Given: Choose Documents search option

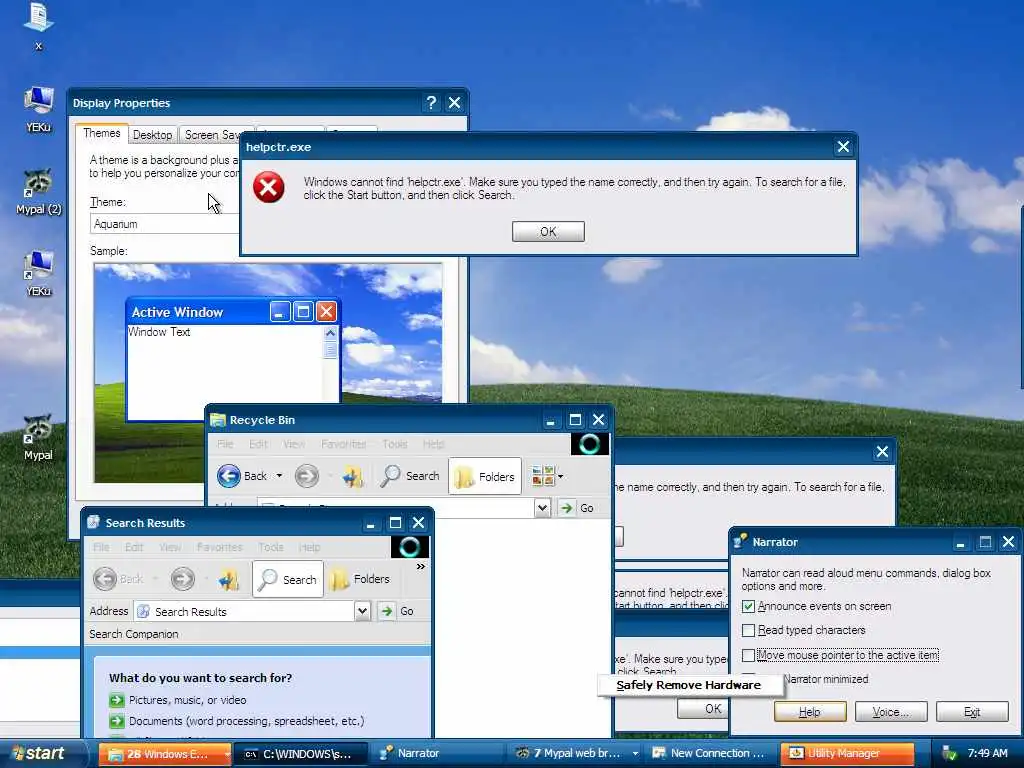Looking at the screenshot, I should 246,722.
